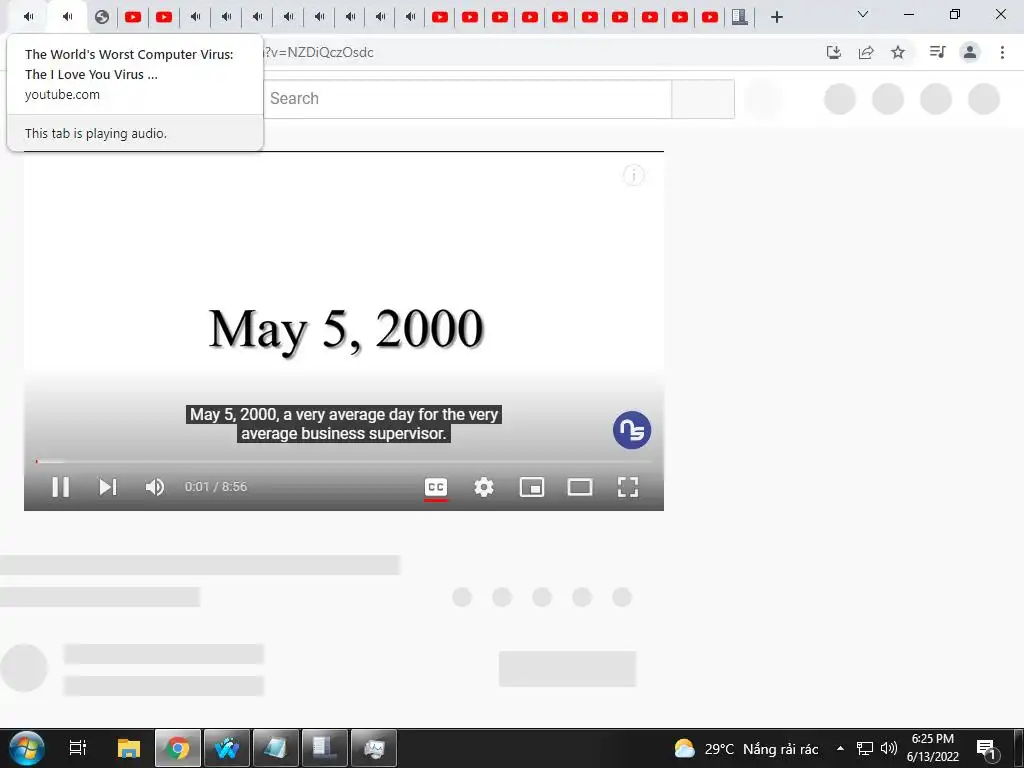Image resolution: width=1024 pixels, height=768 pixels.
Task: Open the Chrome profile avatar
Action: pos(970,52)
